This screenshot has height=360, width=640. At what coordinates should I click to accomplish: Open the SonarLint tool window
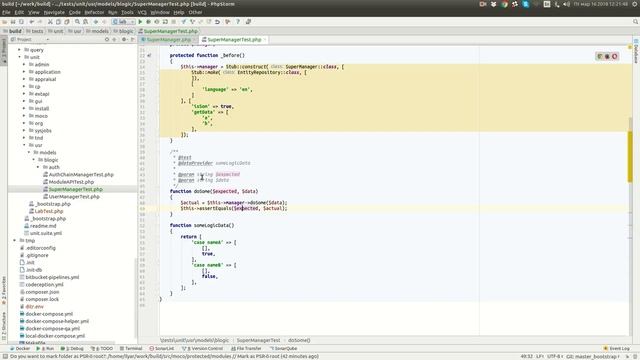point(162,349)
